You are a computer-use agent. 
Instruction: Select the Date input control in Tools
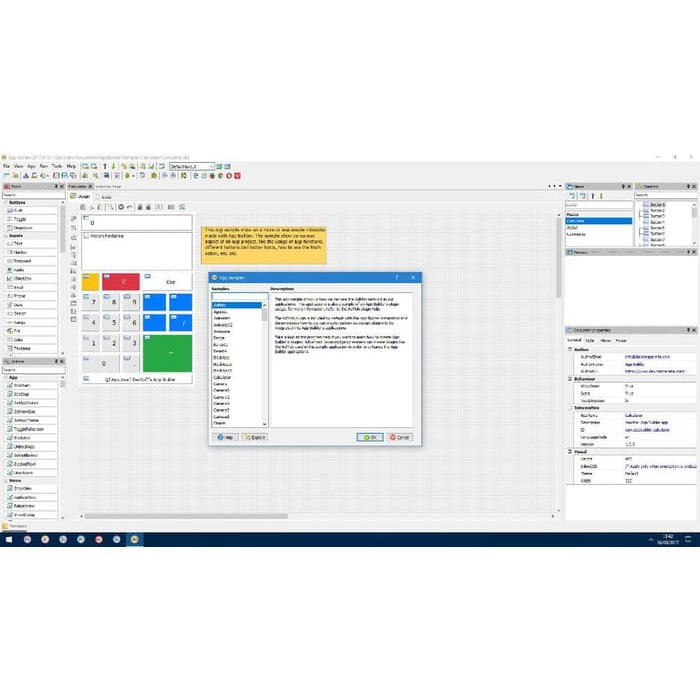(x=31, y=305)
